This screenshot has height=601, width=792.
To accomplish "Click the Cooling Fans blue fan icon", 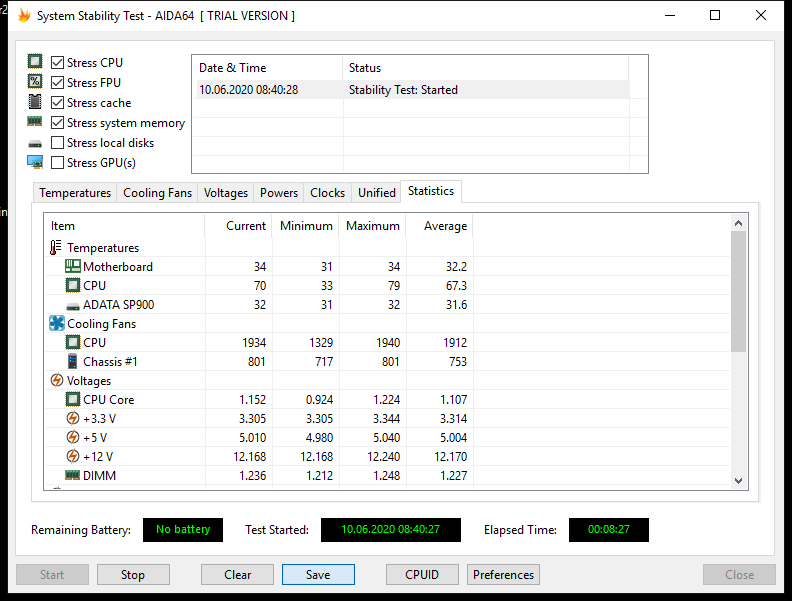I will tap(57, 323).
